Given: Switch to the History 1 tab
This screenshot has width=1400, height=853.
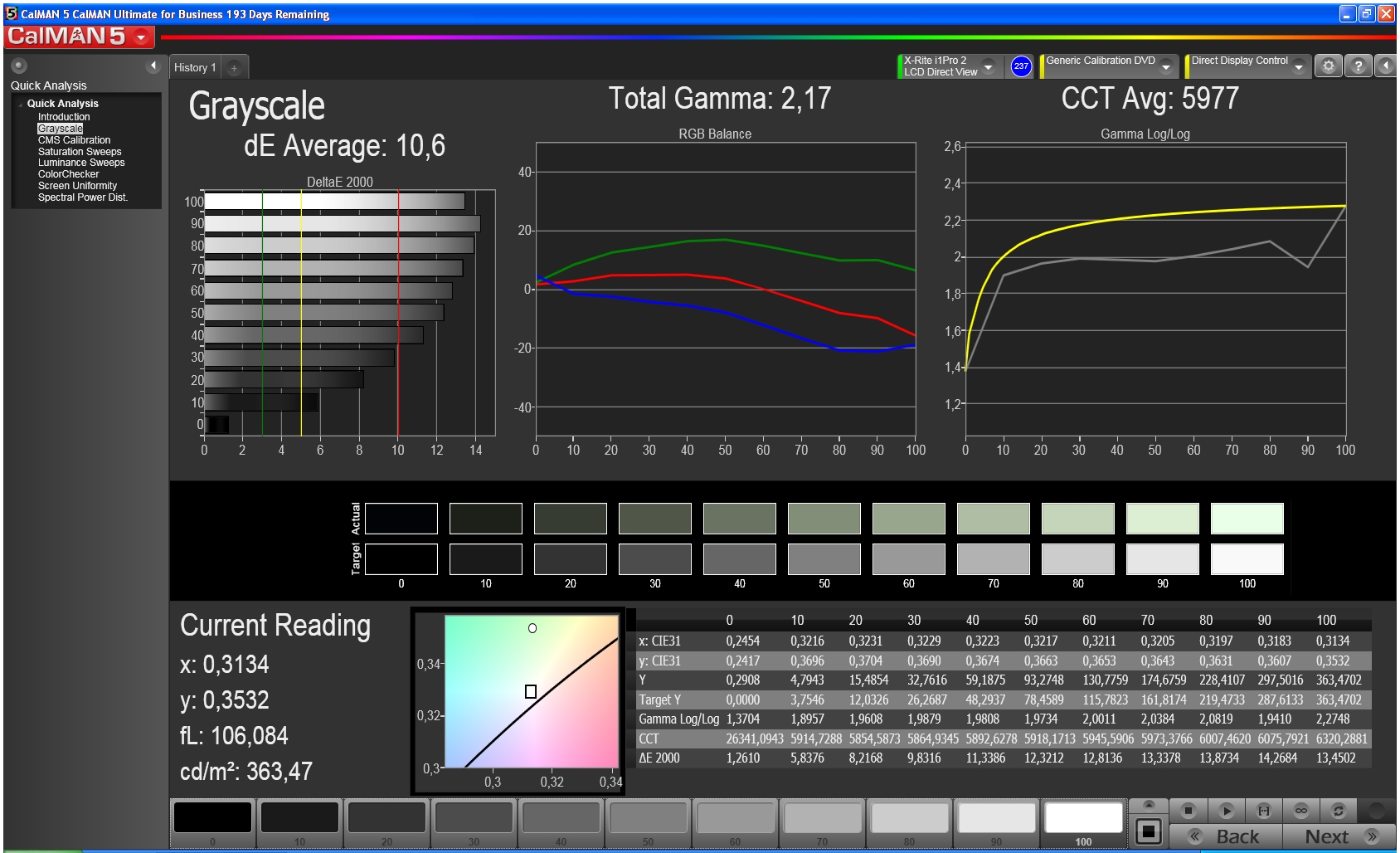Looking at the screenshot, I should point(195,68).
